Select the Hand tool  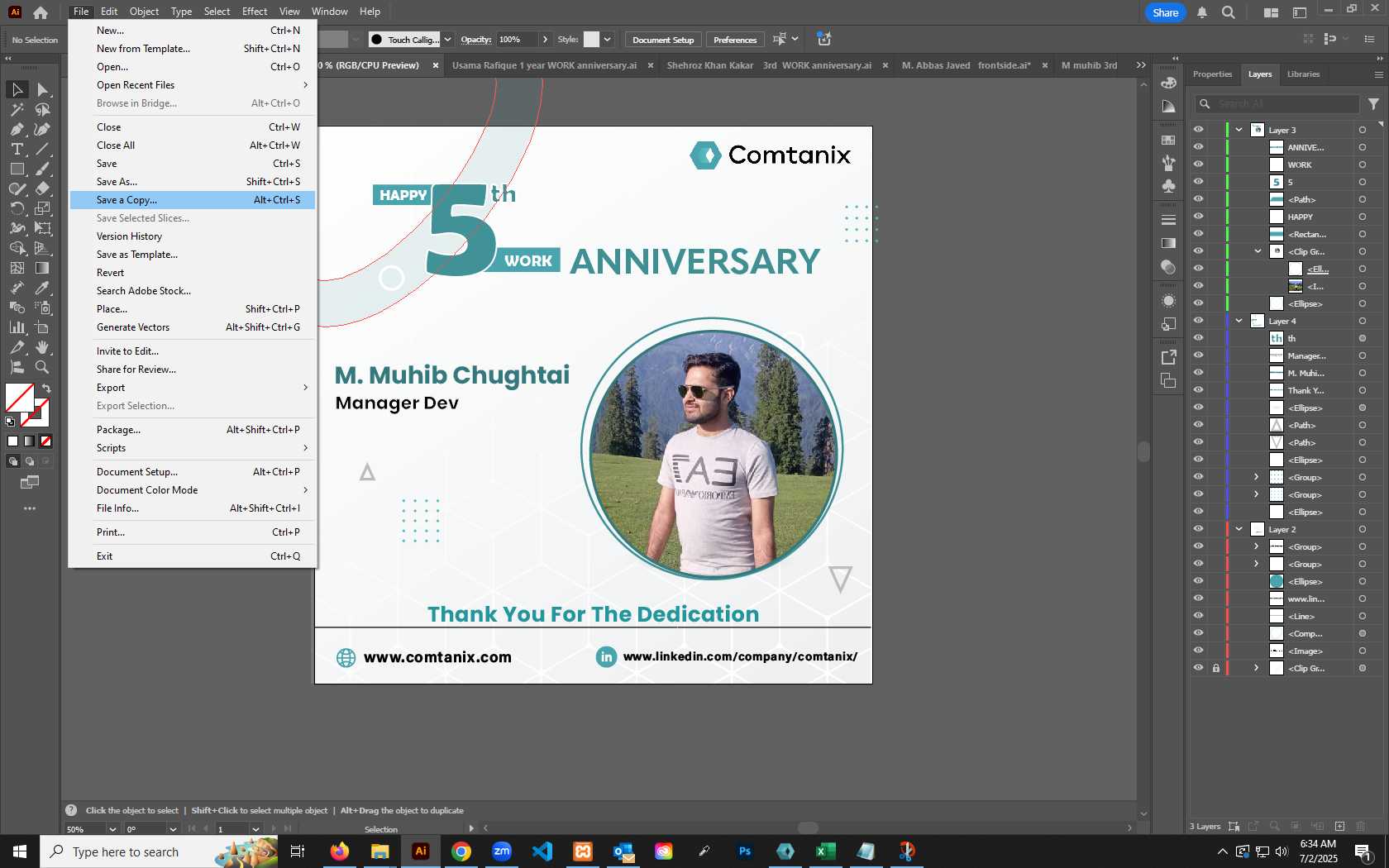(43, 347)
